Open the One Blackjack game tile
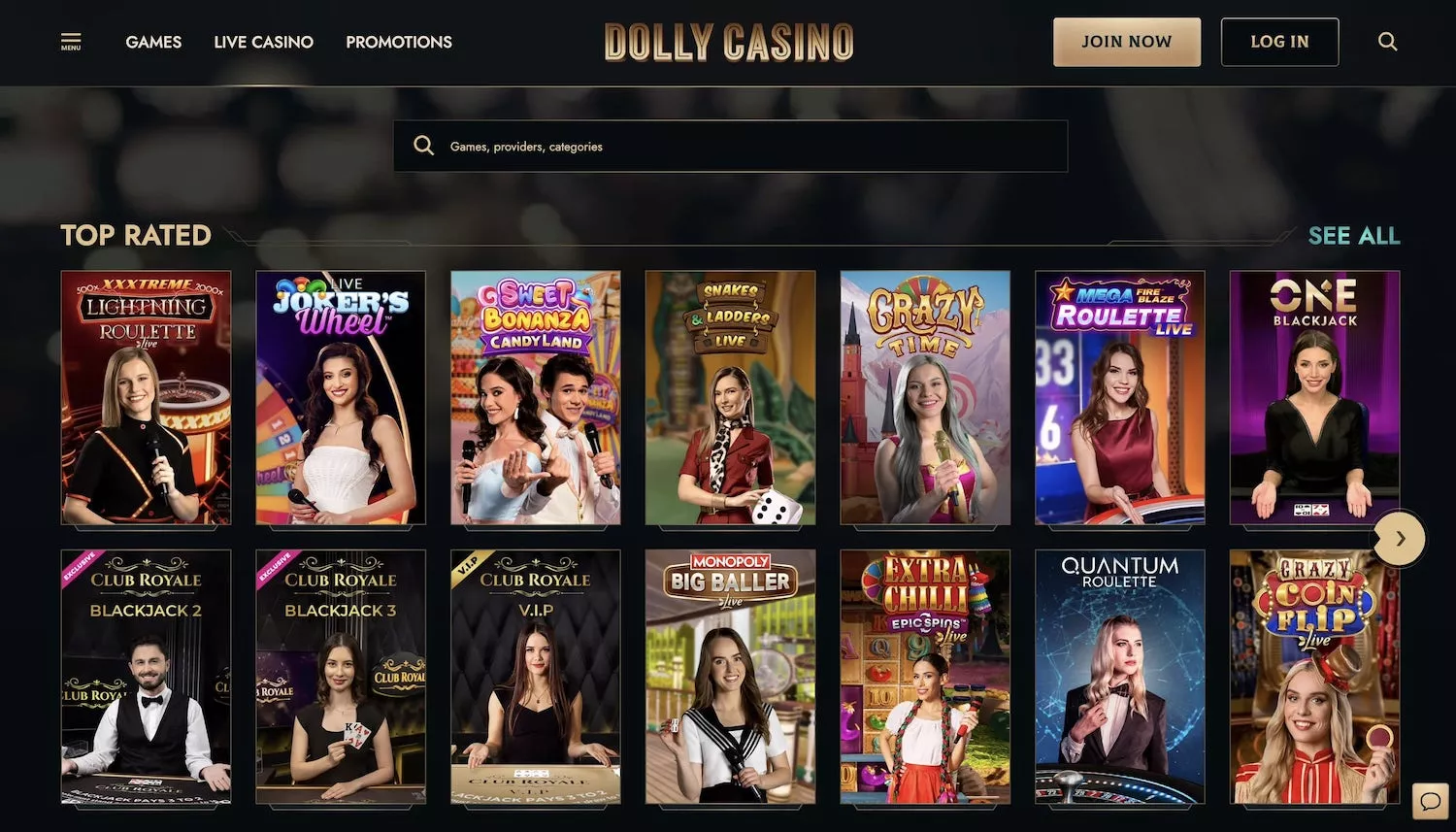This screenshot has width=1456, height=832. pos(1315,398)
